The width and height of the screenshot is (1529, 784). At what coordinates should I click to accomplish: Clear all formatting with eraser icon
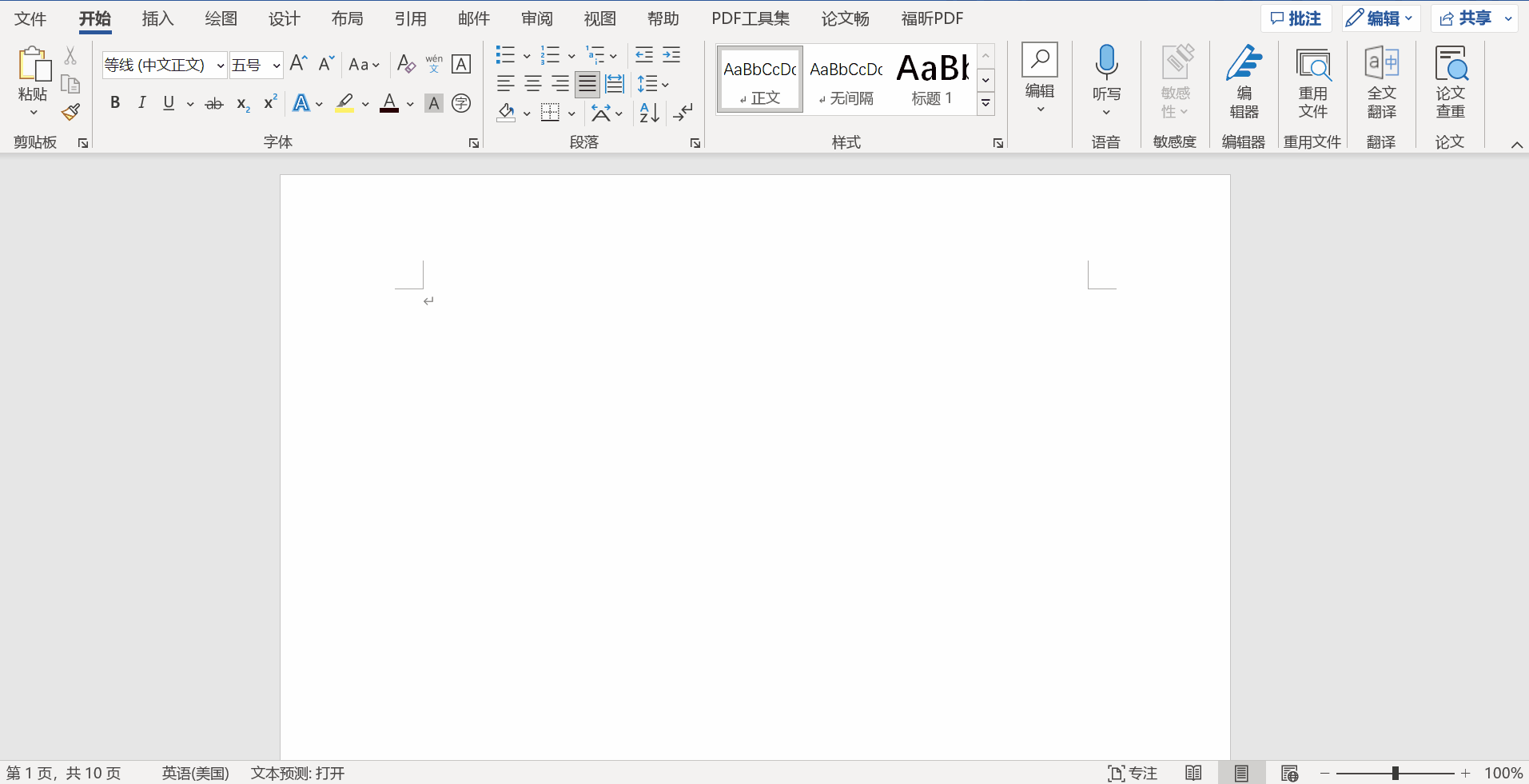click(406, 64)
